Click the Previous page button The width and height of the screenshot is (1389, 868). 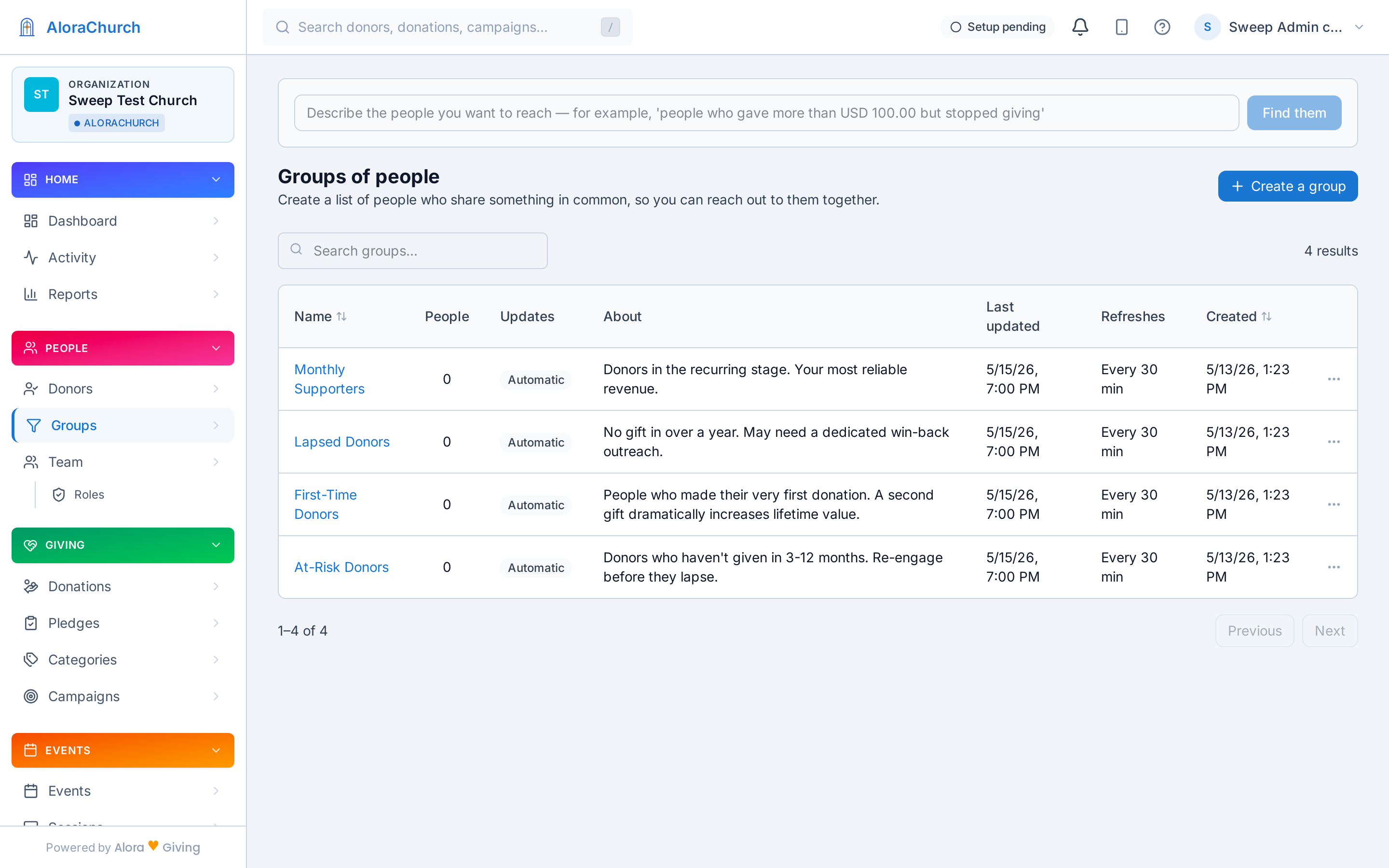[x=1254, y=630]
